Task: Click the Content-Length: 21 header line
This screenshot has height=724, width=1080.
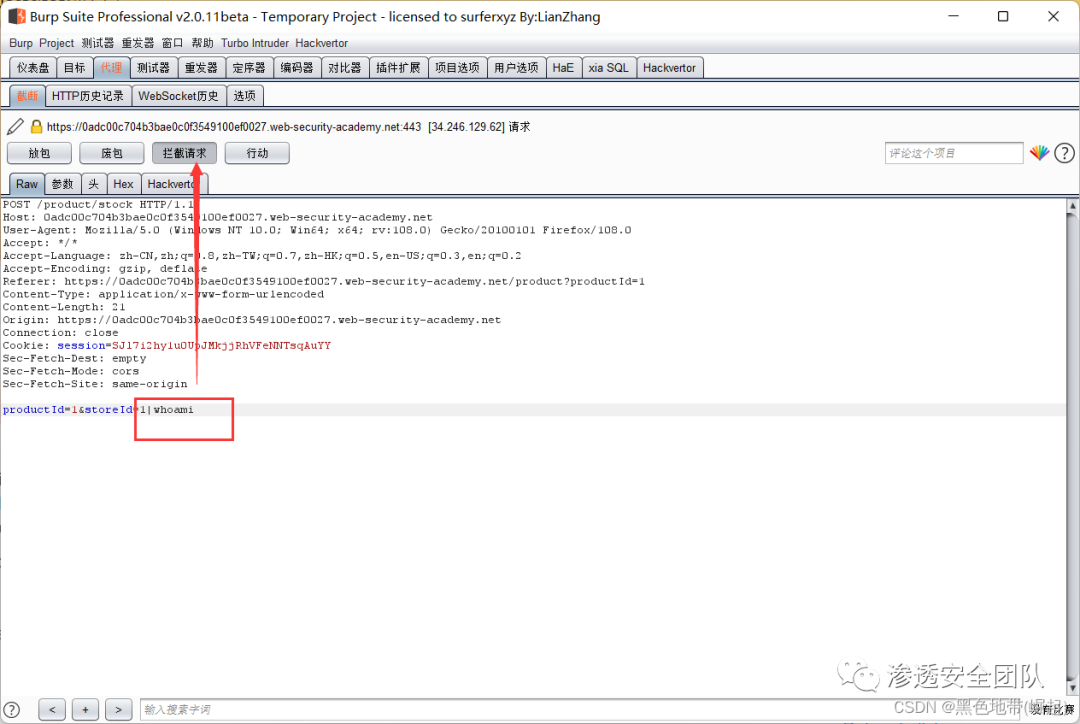Action: 64,307
